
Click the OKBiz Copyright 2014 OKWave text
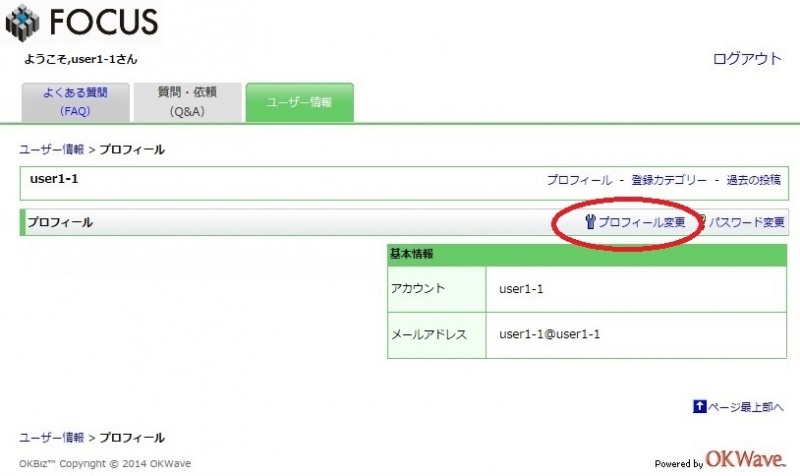click(x=105, y=464)
